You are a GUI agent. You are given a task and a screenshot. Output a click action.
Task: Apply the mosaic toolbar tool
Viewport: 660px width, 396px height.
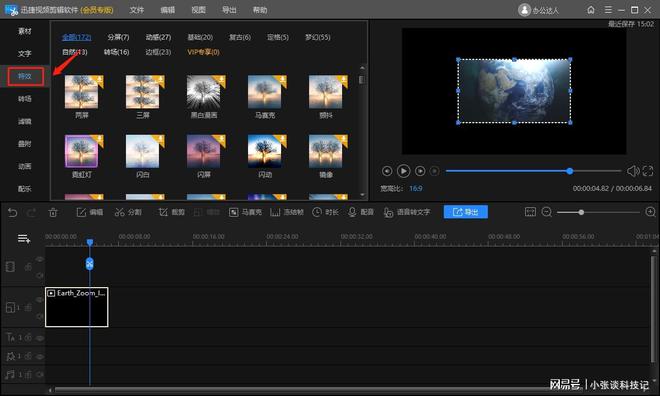(245, 212)
